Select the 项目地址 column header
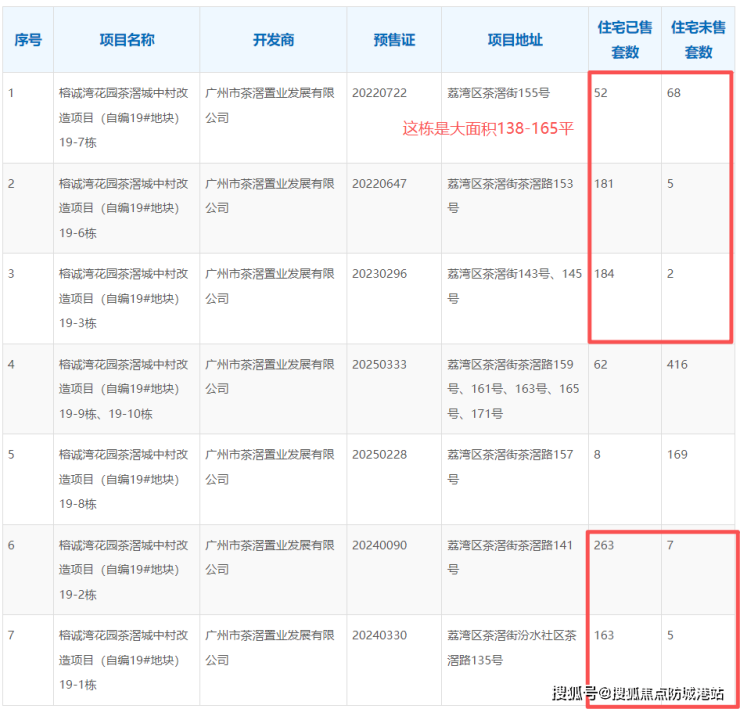Viewport: 740px width, 709px height. (x=514, y=40)
